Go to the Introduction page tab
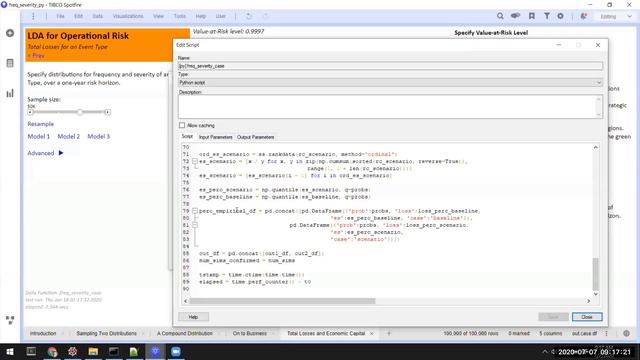Viewport: 640px width, 360px height. 43,333
